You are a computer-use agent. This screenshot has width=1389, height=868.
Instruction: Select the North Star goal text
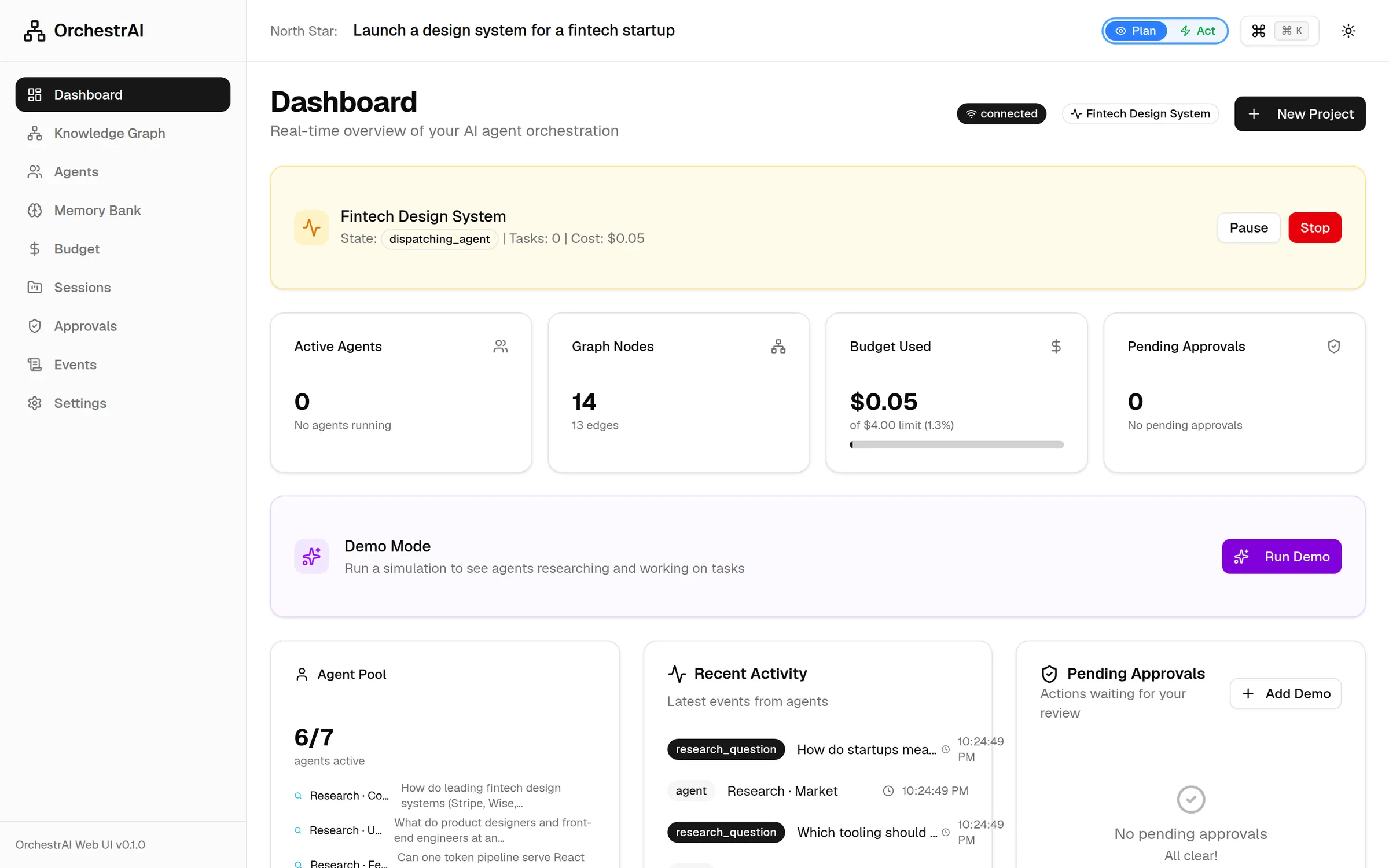coord(514,30)
